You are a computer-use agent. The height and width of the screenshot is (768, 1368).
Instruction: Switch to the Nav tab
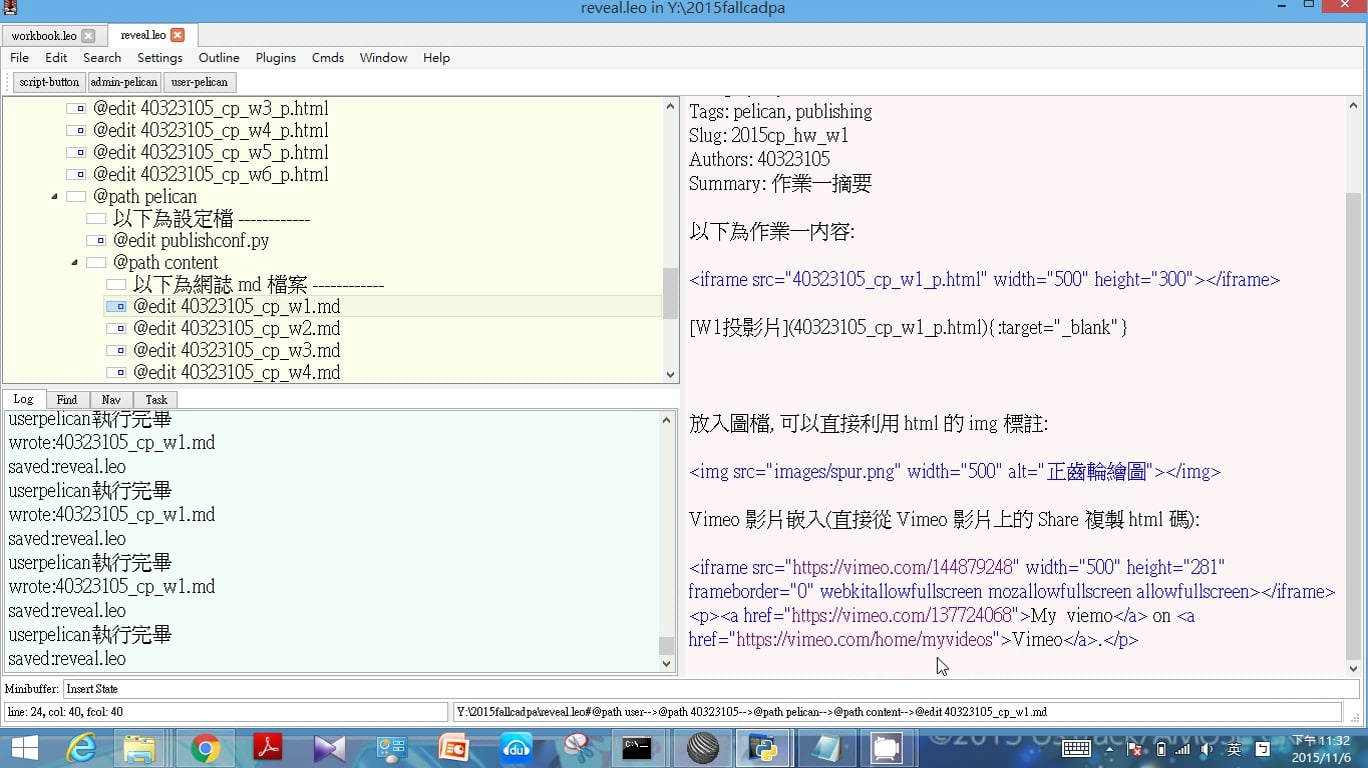(111, 399)
